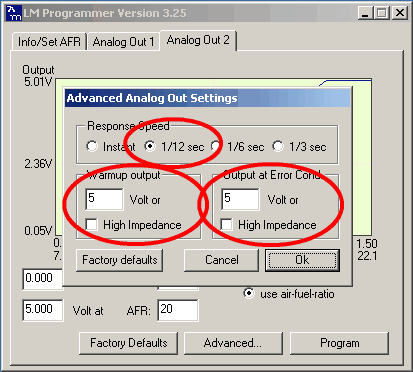Click the Volt at label
This screenshot has width=413, height=372.
88,311
